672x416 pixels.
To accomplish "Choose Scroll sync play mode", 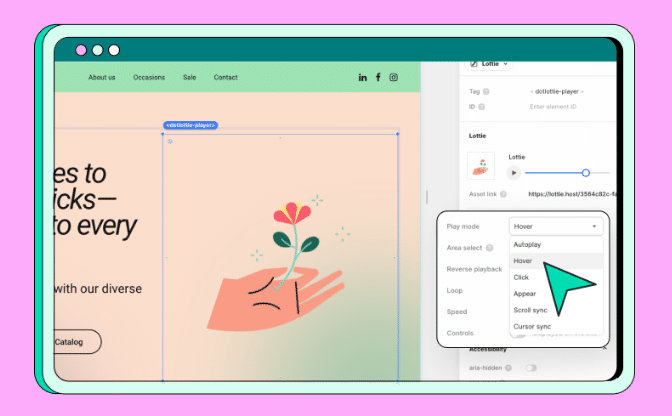I will pos(530,310).
